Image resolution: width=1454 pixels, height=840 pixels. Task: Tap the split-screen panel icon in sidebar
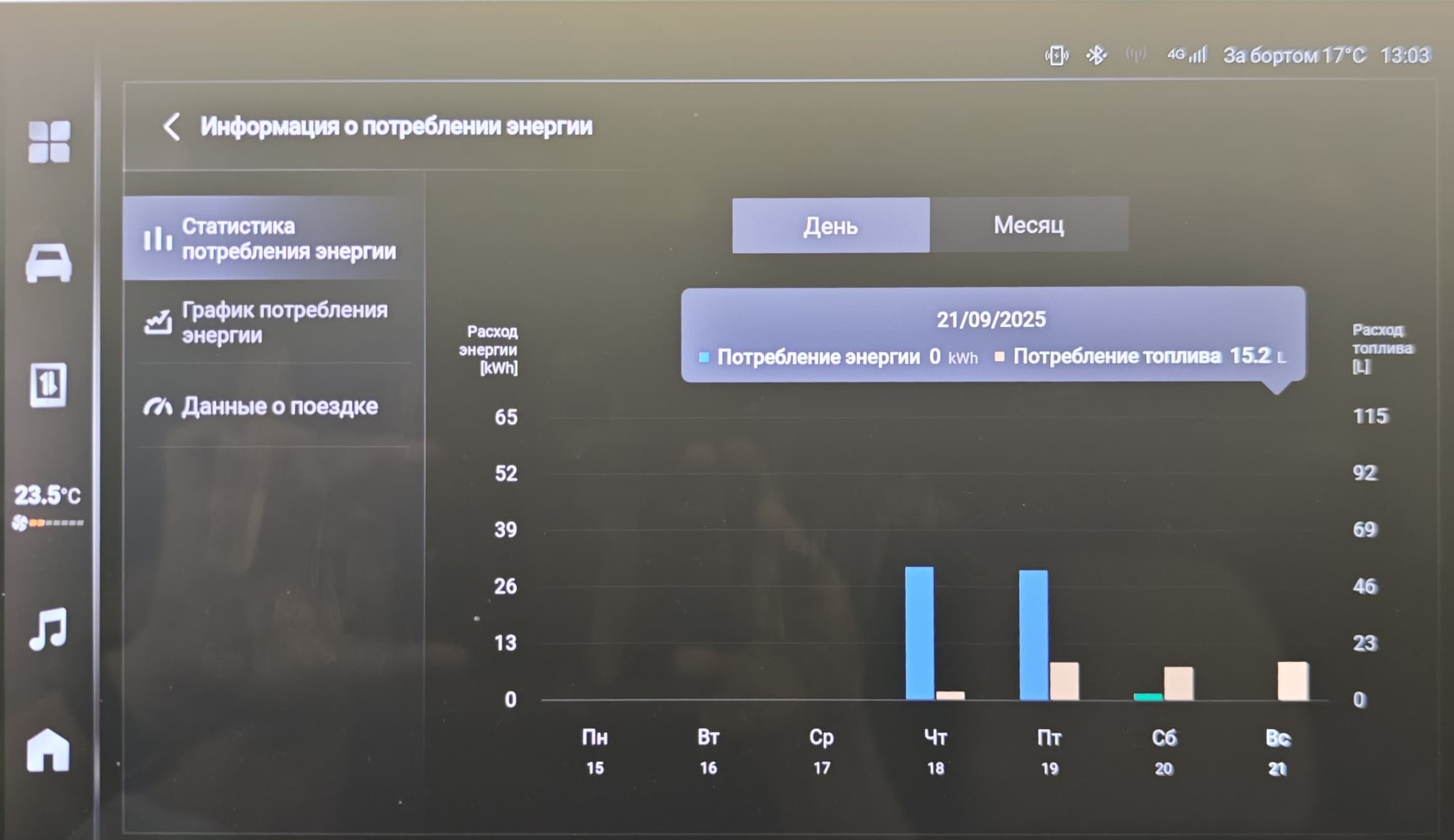tap(48, 385)
